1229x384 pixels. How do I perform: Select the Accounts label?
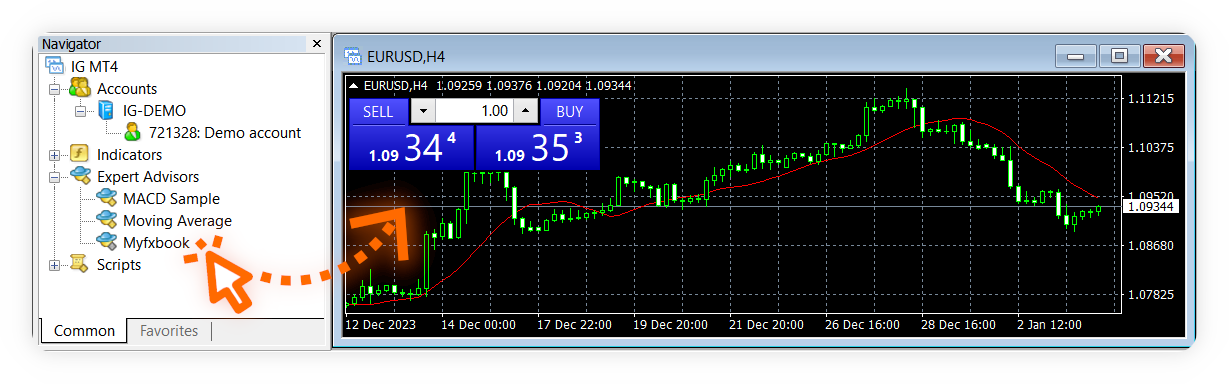pyautogui.click(x=127, y=89)
